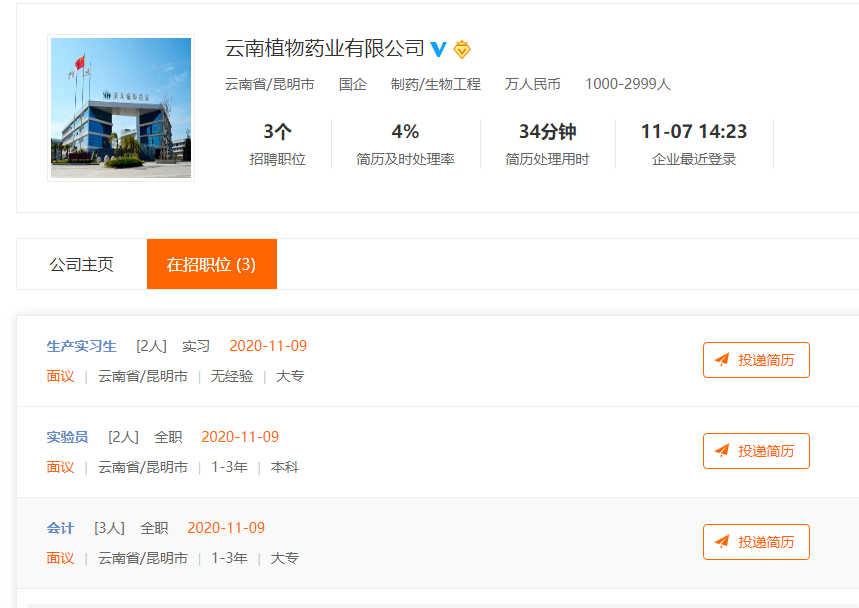Image resolution: width=859 pixels, height=608 pixels.
Task: Click the 国企 company type label
Action: click(353, 84)
